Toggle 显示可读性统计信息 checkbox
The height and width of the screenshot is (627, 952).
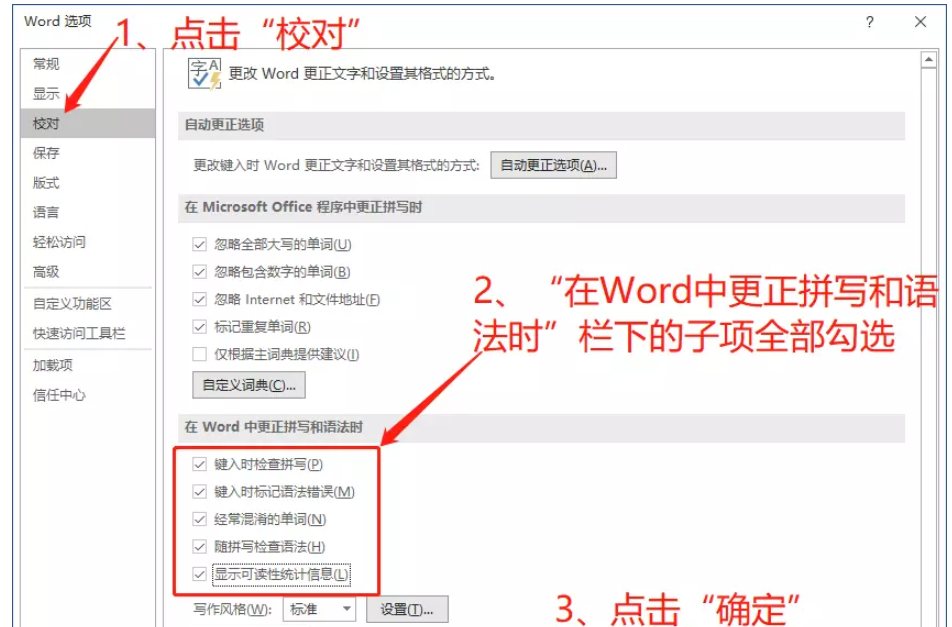tap(199, 574)
